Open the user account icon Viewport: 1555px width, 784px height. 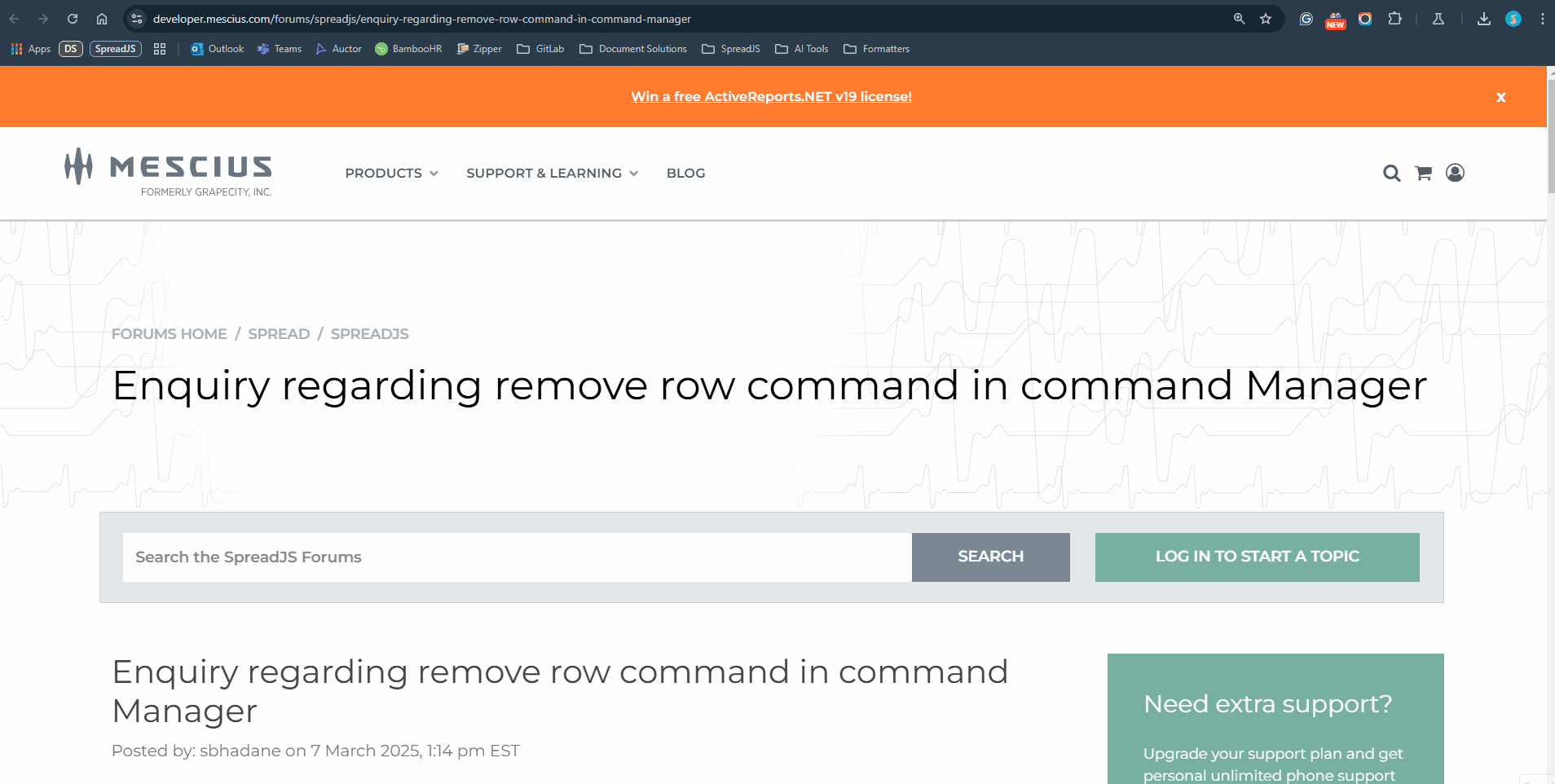1456,173
